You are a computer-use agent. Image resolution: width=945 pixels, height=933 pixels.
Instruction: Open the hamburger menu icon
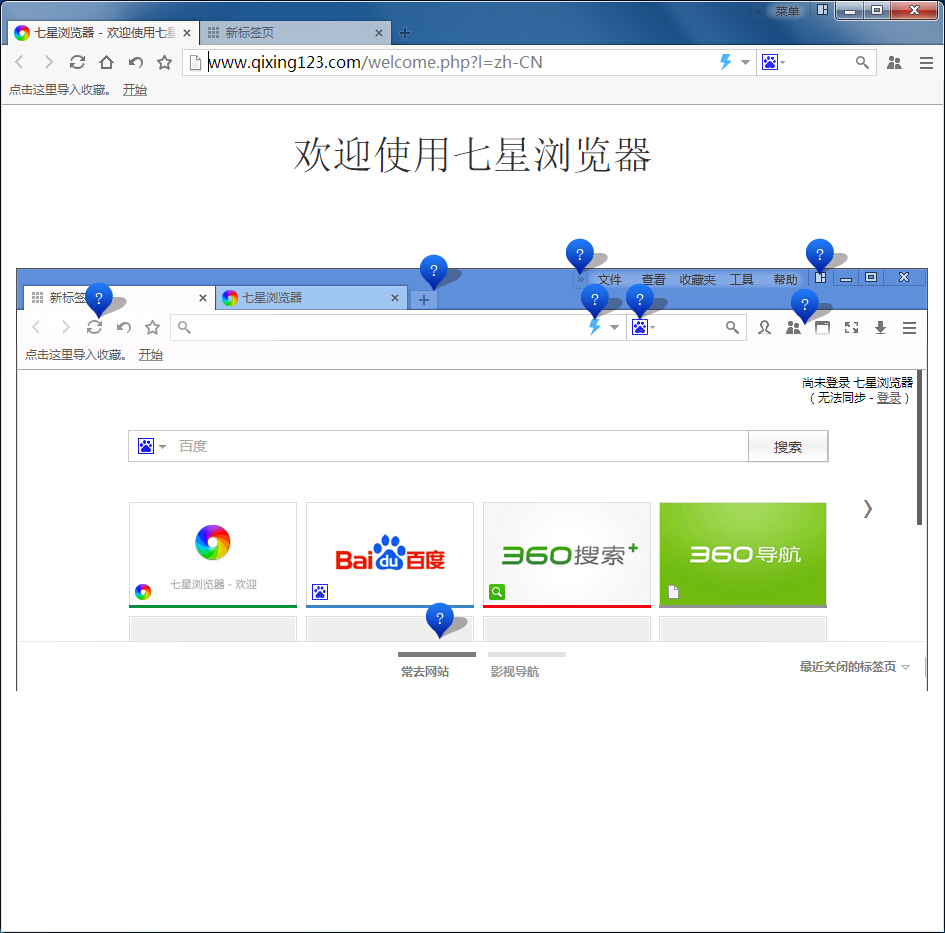(x=927, y=62)
